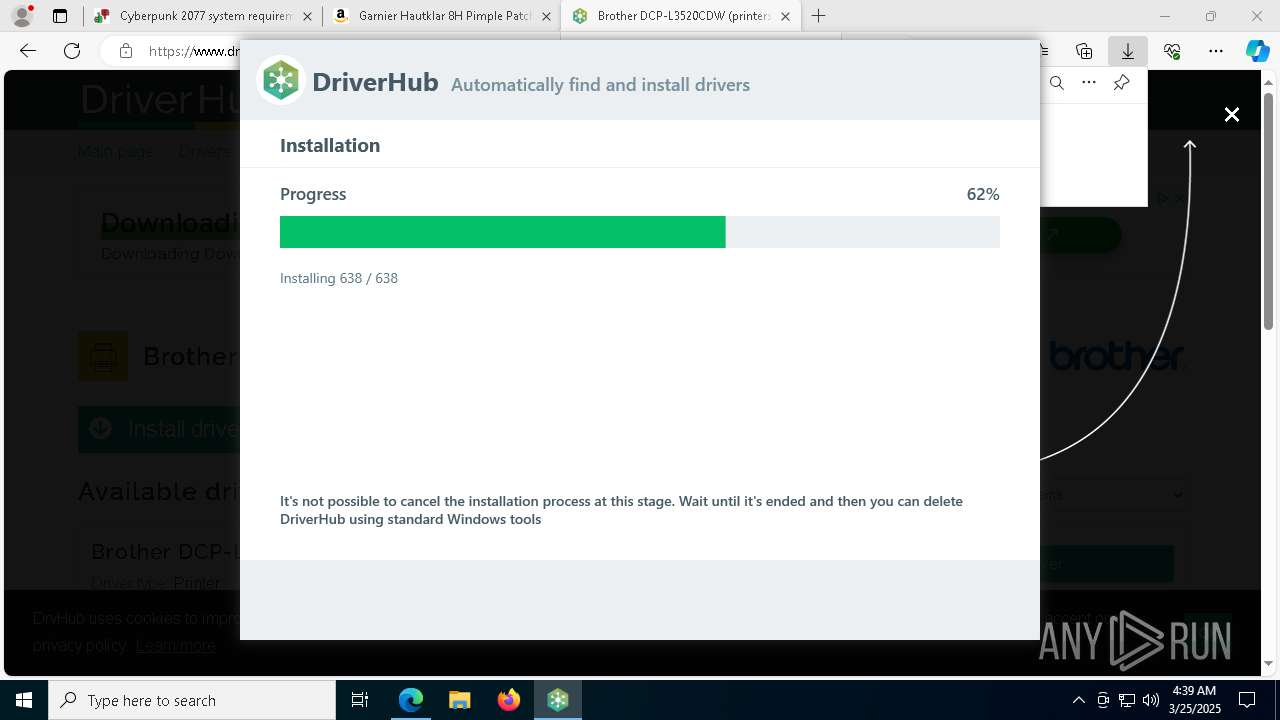Click the Install driver button on the webpage
The width and height of the screenshot is (1280, 720).
tap(160, 429)
